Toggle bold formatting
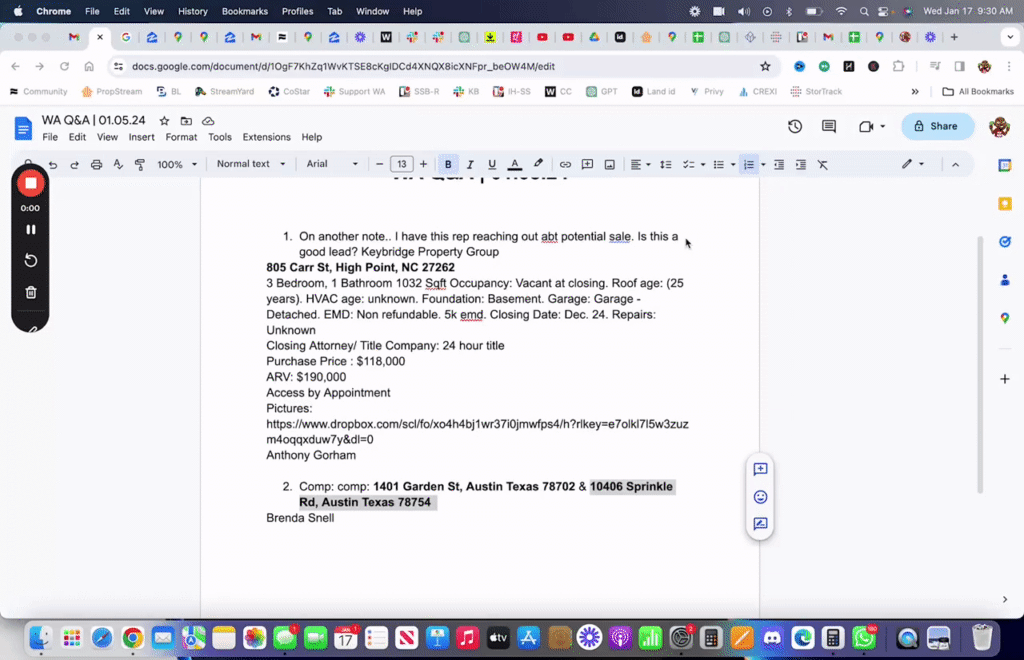Image resolution: width=1024 pixels, height=660 pixels. (x=448, y=165)
